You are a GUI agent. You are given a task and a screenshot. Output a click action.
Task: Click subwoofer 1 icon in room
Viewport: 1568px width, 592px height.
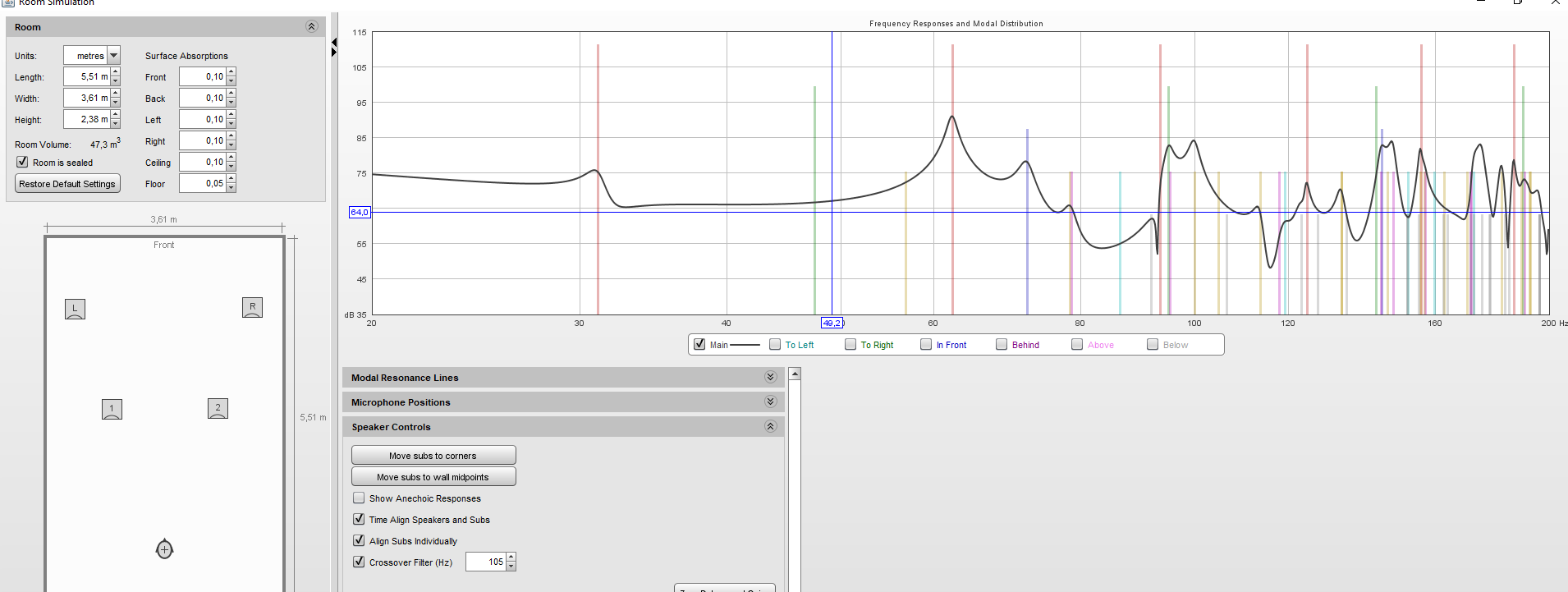[x=112, y=409]
